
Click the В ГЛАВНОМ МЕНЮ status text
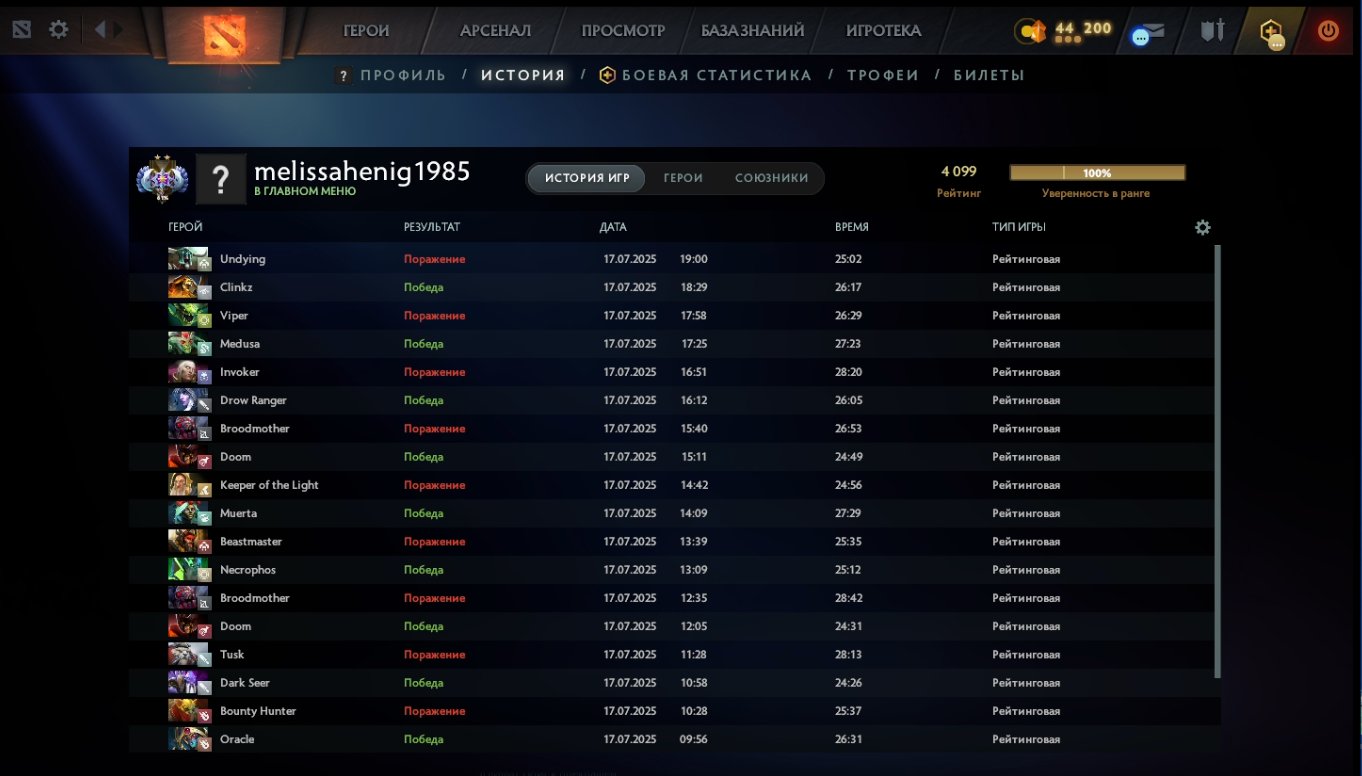304,191
